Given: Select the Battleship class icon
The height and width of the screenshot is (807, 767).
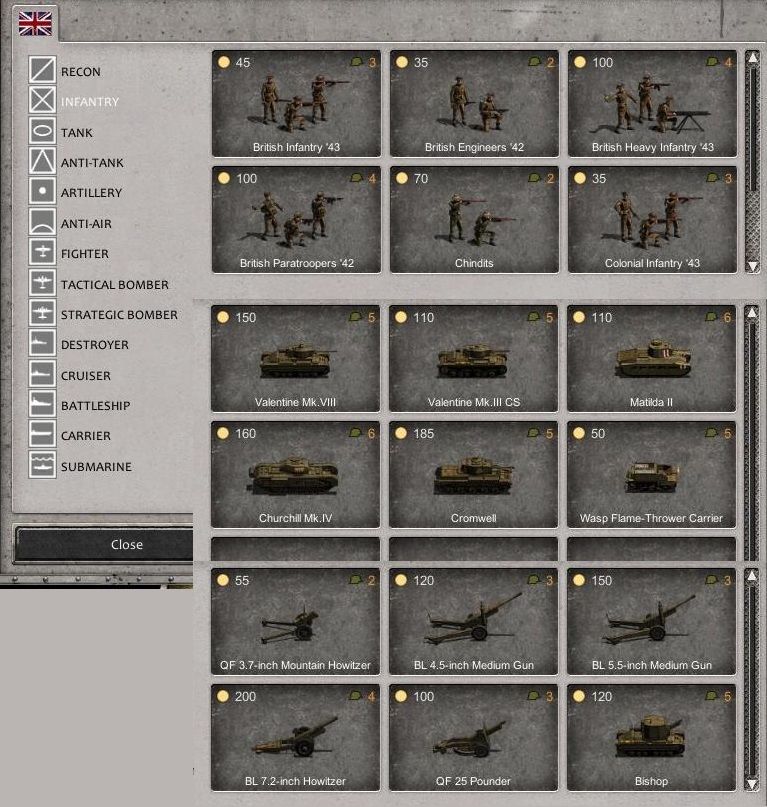Looking at the screenshot, I should (42, 404).
